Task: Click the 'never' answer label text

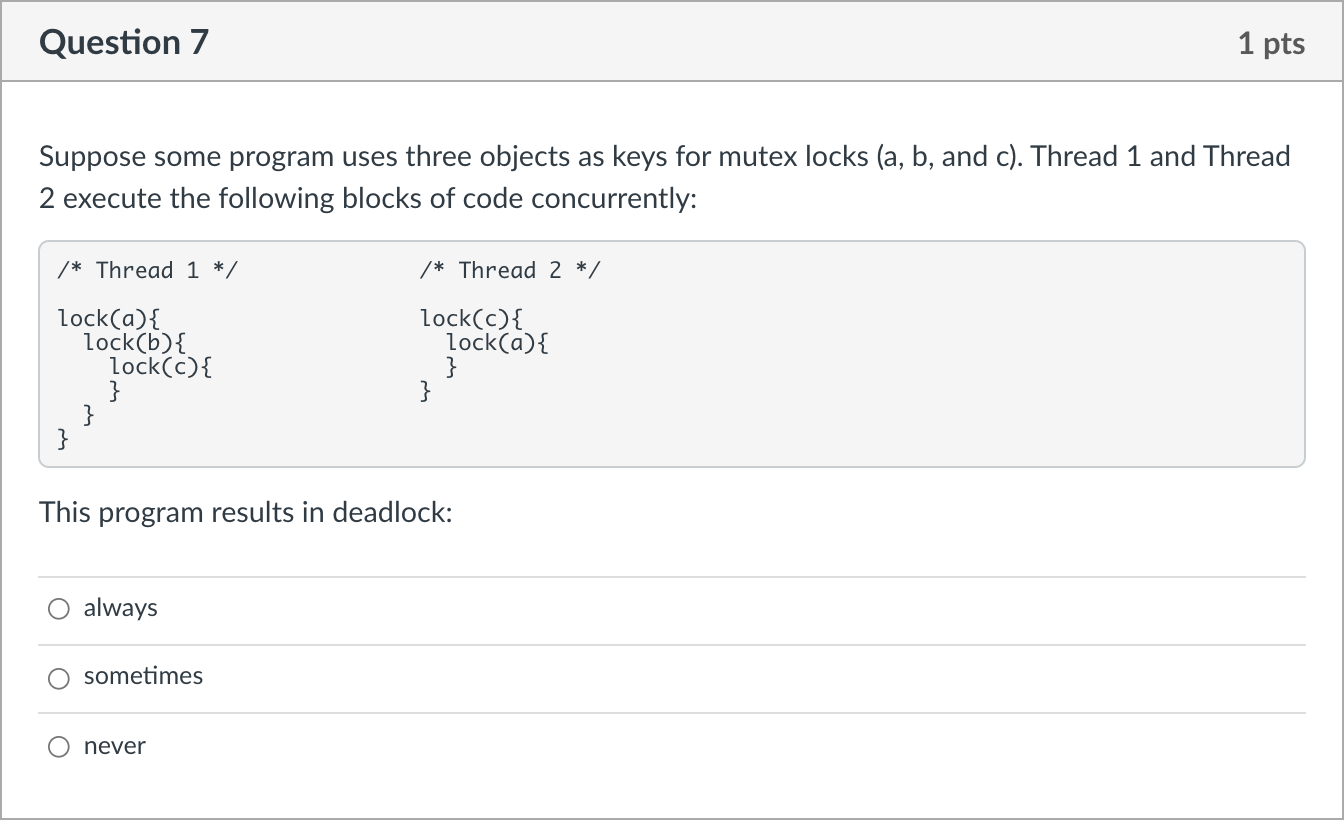Action: click(115, 746)
